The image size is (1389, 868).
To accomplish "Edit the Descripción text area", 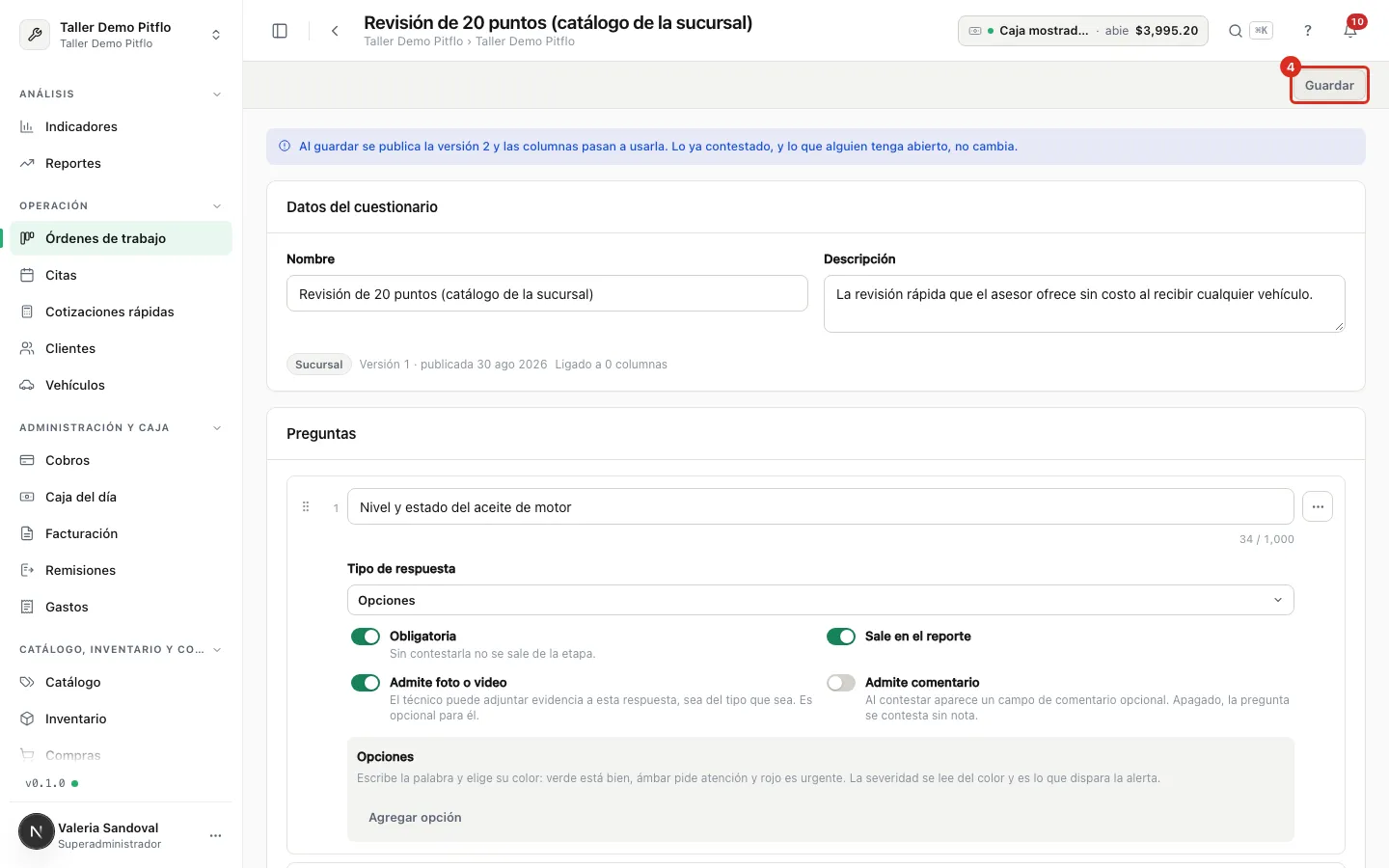I will click(1084, 304).
